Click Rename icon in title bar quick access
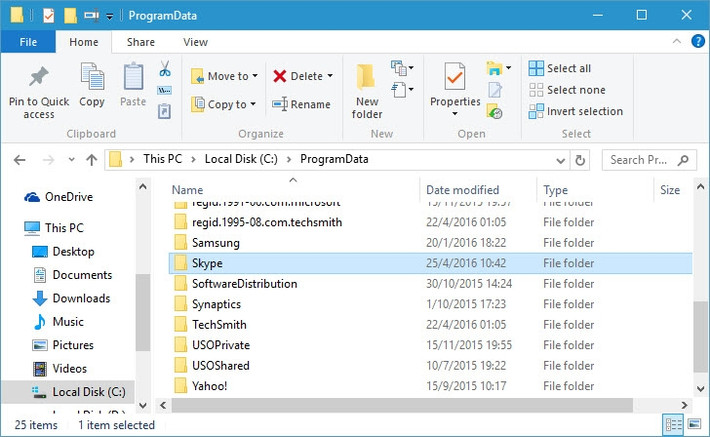The height and width of the screenshot is (437, 710). [91, 15]
